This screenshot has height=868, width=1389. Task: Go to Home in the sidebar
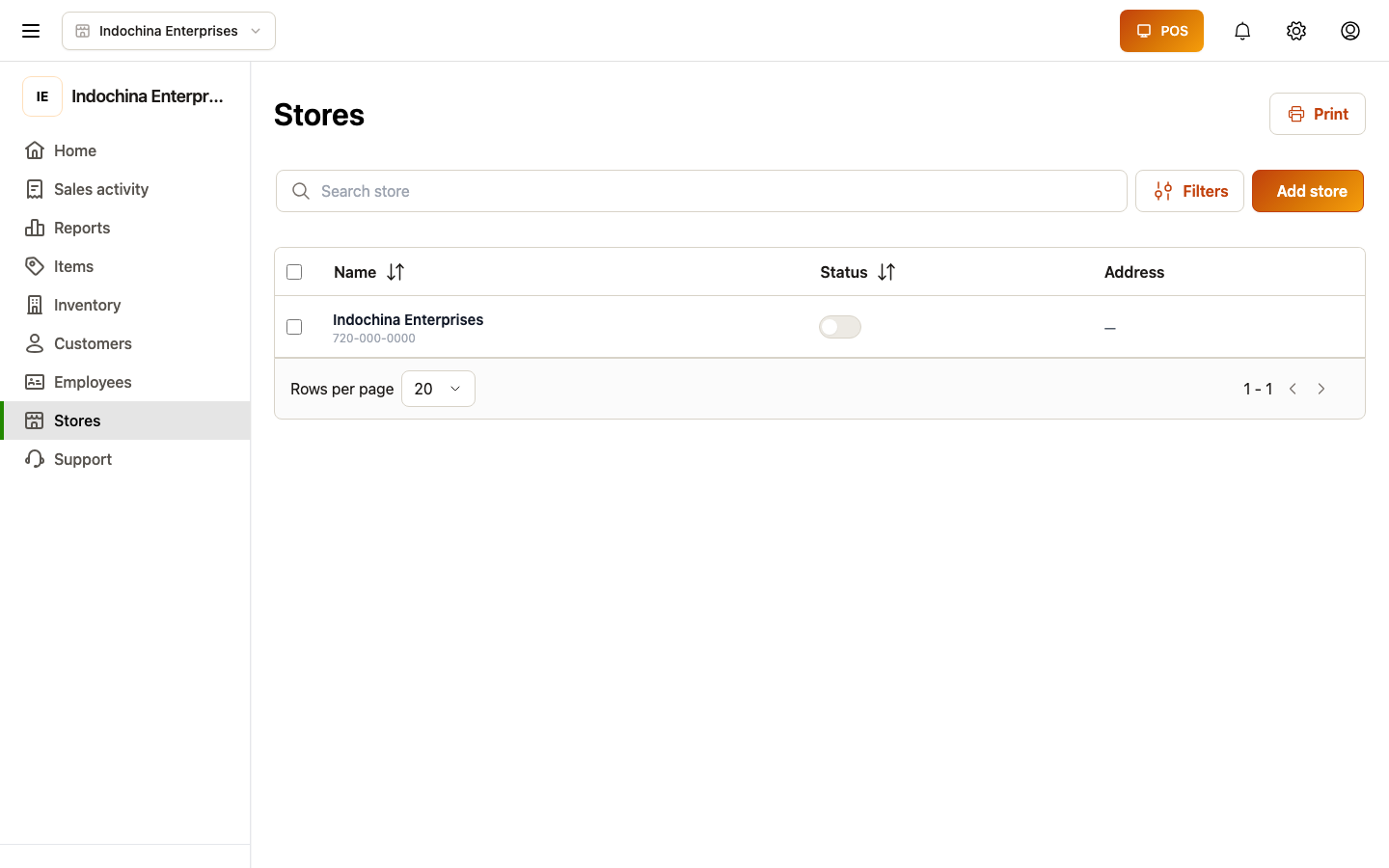125,150
